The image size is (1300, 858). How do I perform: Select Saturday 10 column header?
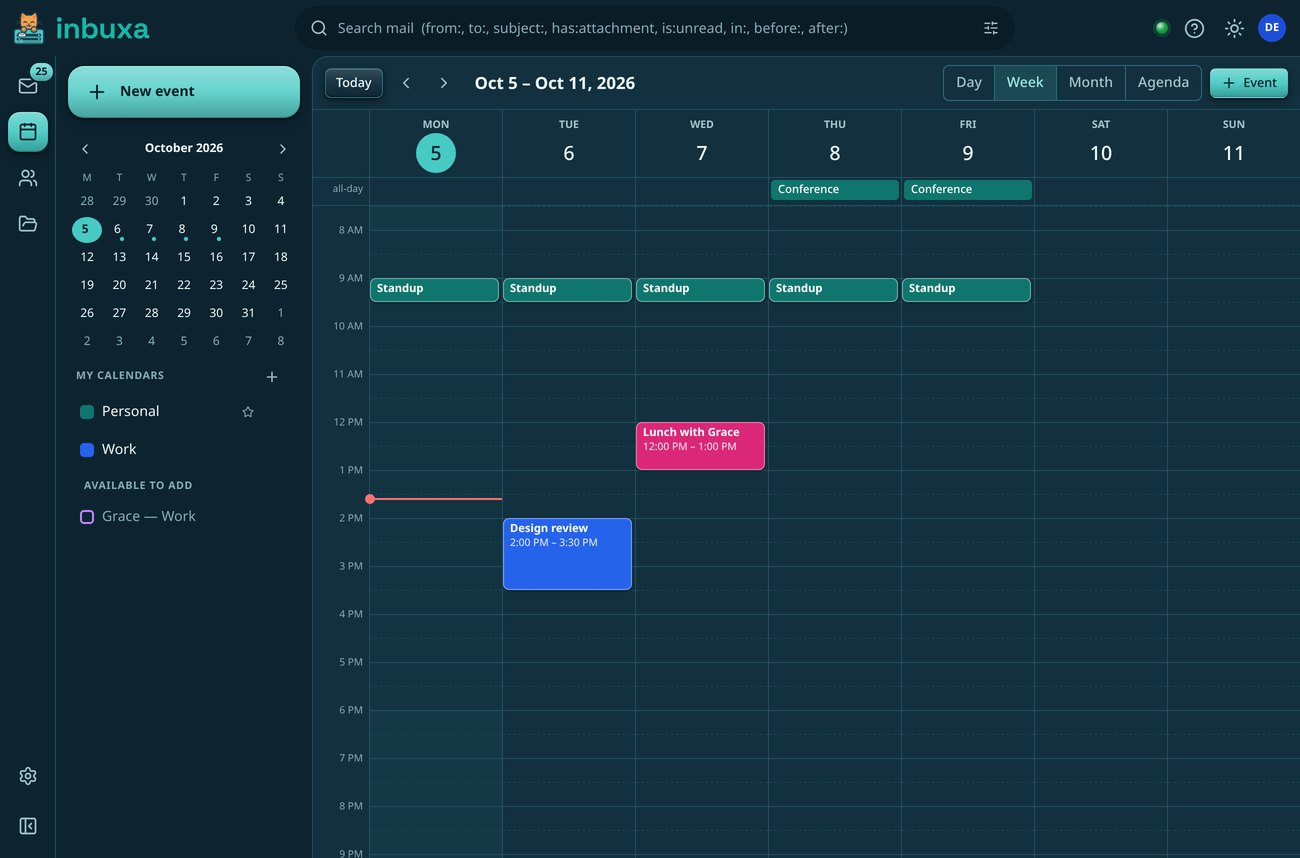coord(1101,144)
